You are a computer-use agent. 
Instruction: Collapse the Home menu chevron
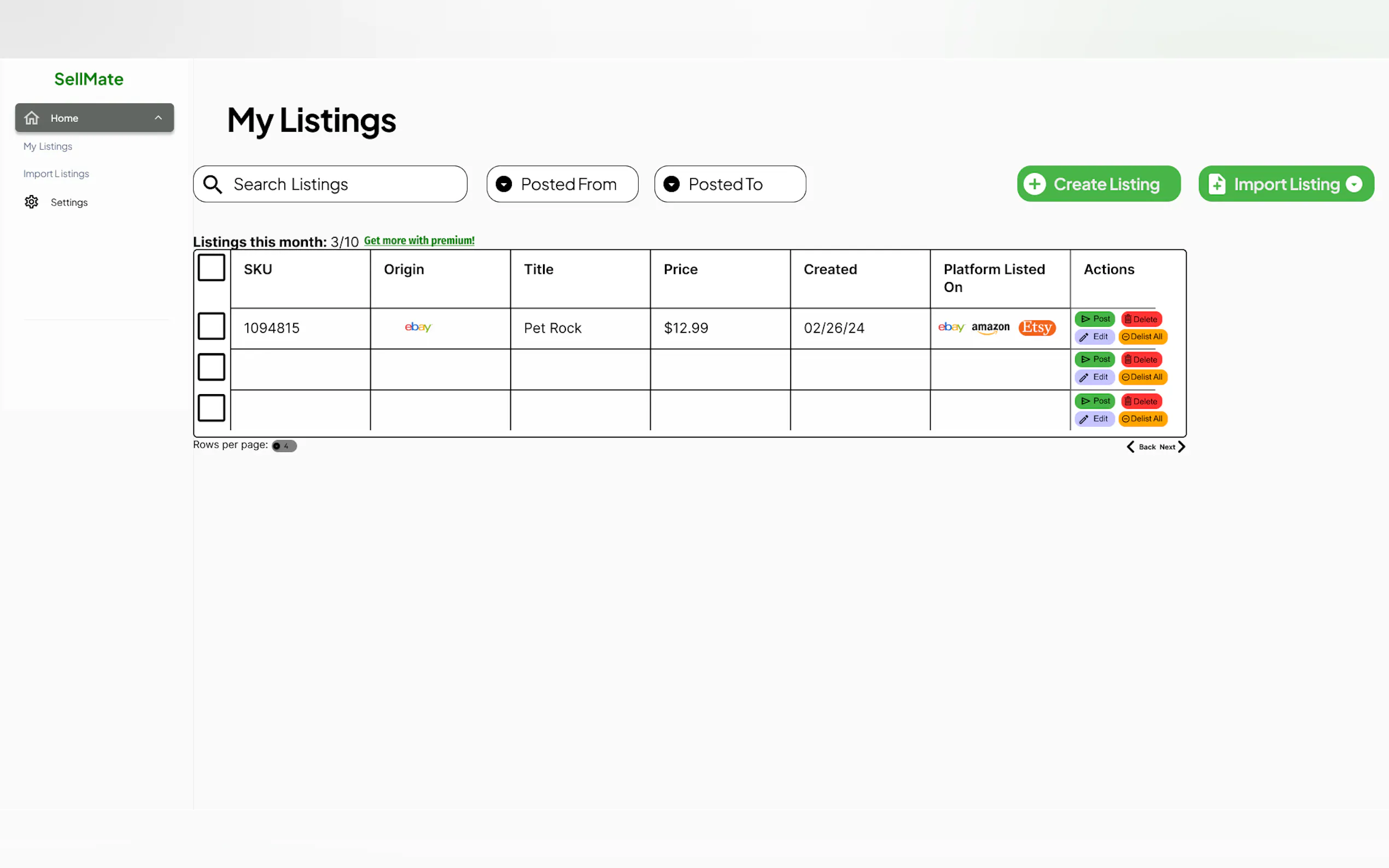(159, 118)
